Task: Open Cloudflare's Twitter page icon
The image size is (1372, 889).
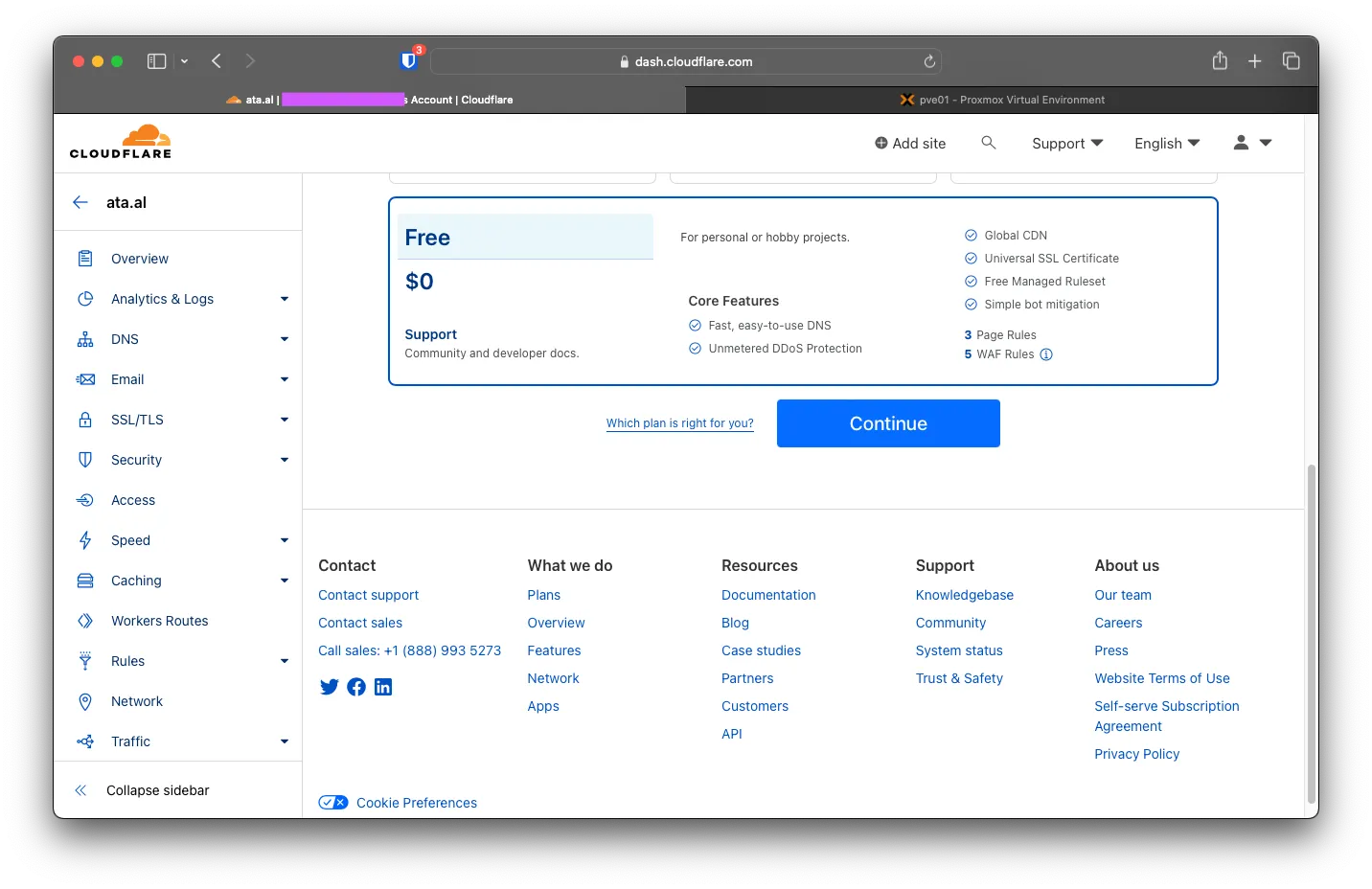Action: 330,687
